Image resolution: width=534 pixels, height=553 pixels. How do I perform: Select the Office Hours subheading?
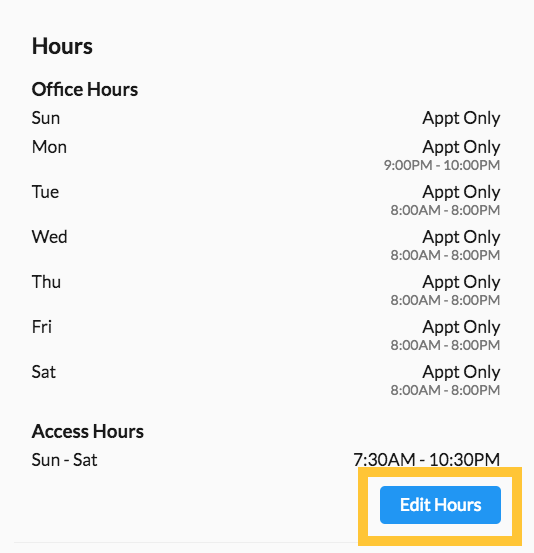pyautogui.click(x=85, y=89)
